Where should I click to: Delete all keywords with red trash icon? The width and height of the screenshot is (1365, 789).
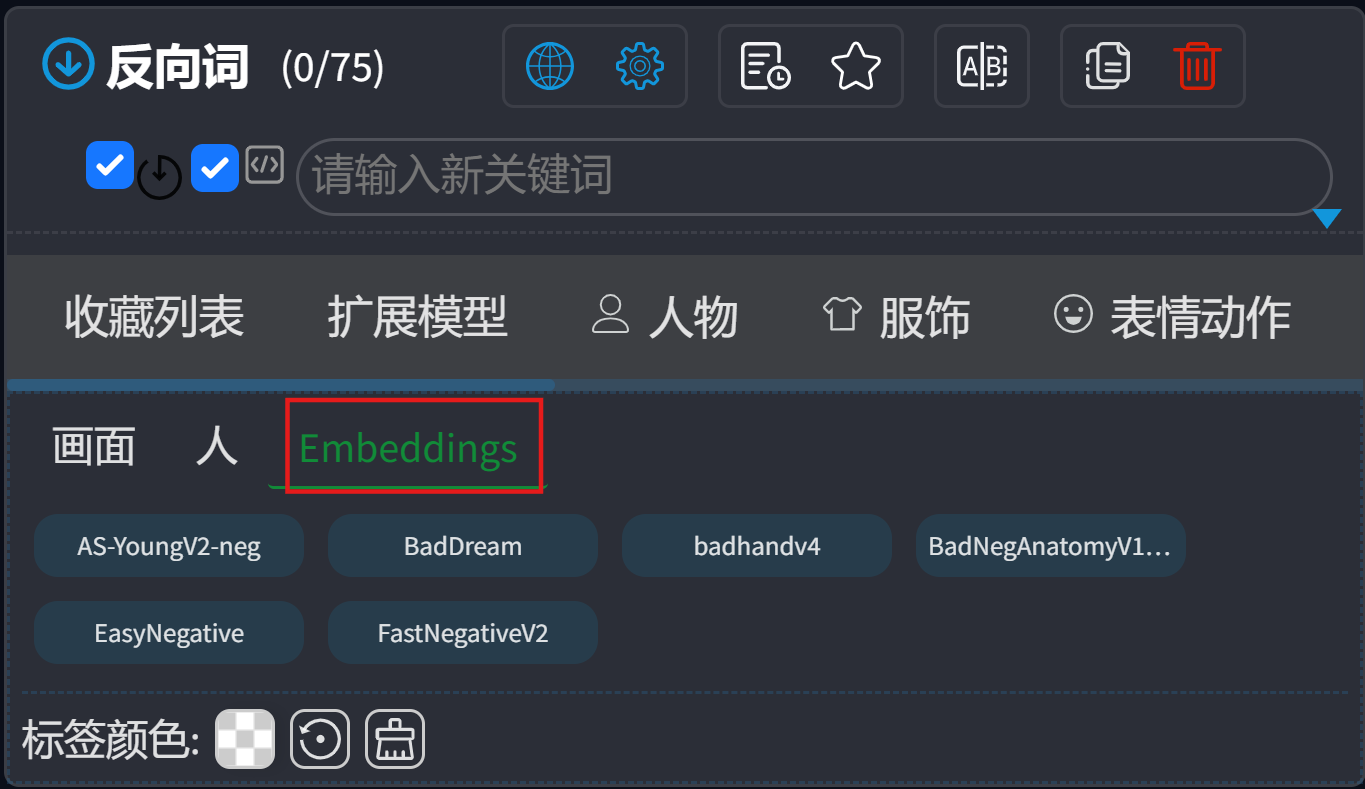coord(1197,67)
